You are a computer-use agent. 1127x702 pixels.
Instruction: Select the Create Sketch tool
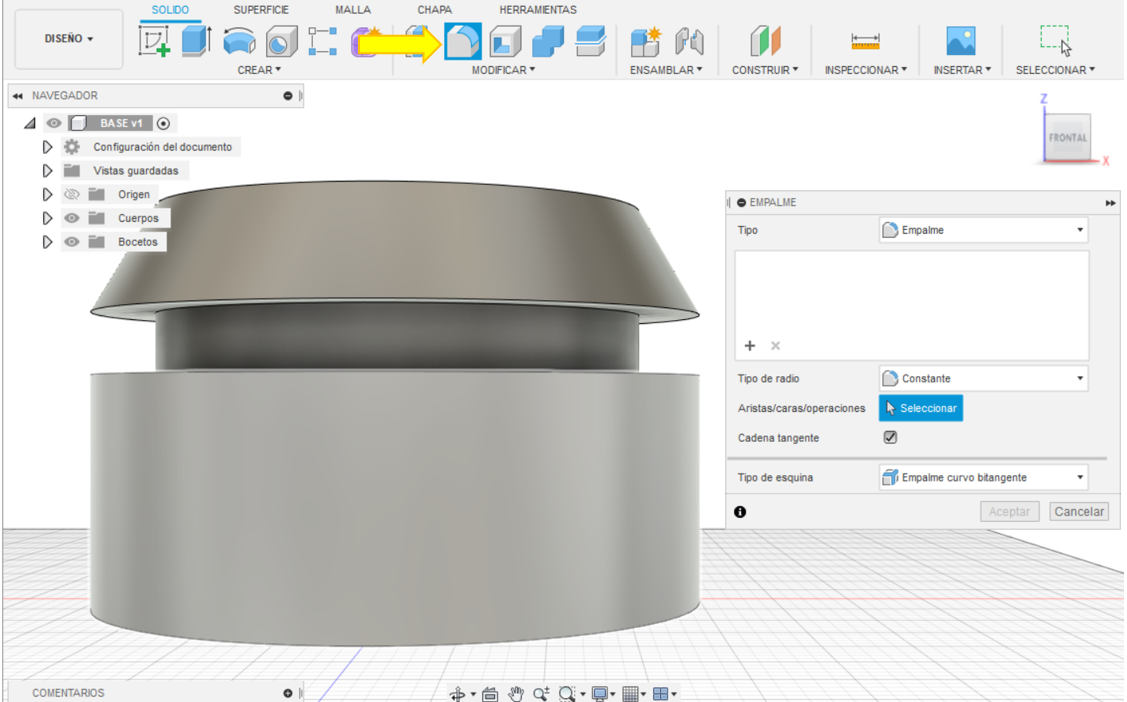(154, 41)
